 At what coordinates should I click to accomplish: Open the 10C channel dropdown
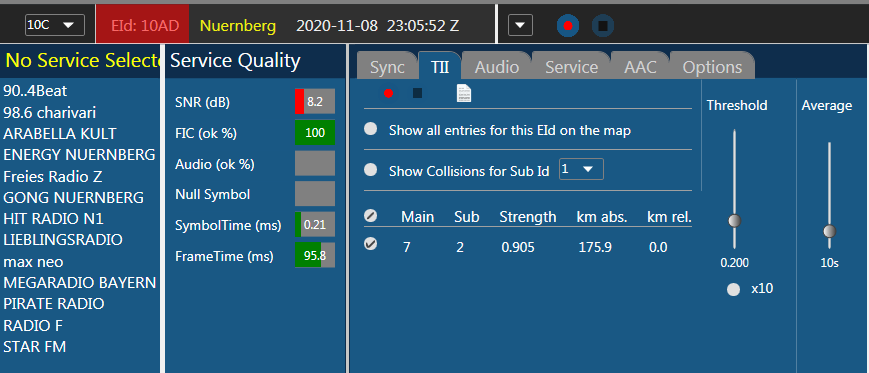(55, 25)
